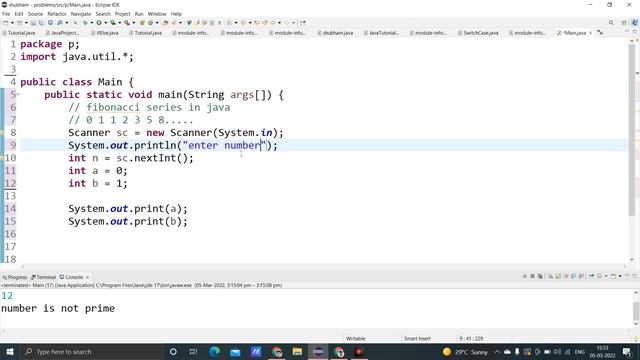Toggle Mark Occurrences in the toolbar
640x360 pixels.
(x=197, y=23)
